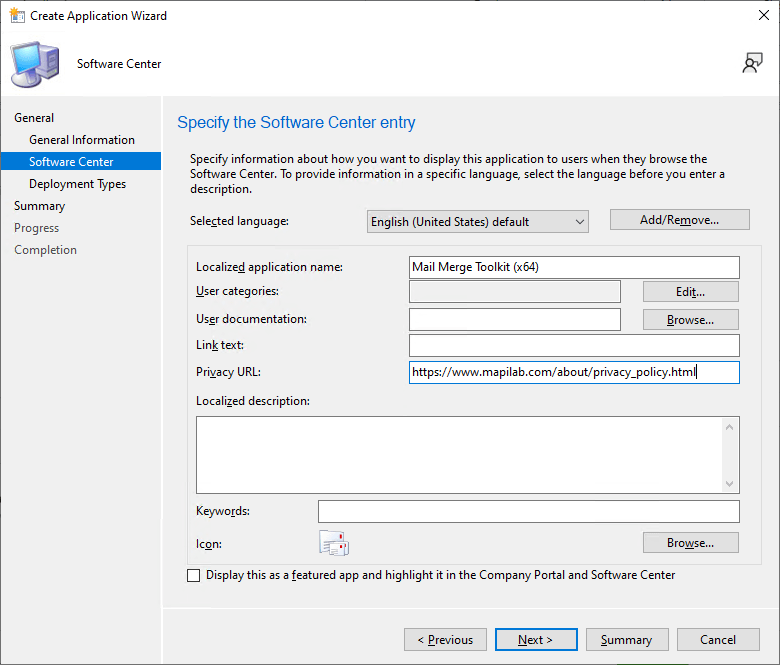Click the 'Selected language:' label
780x665 pixels.
239,221
